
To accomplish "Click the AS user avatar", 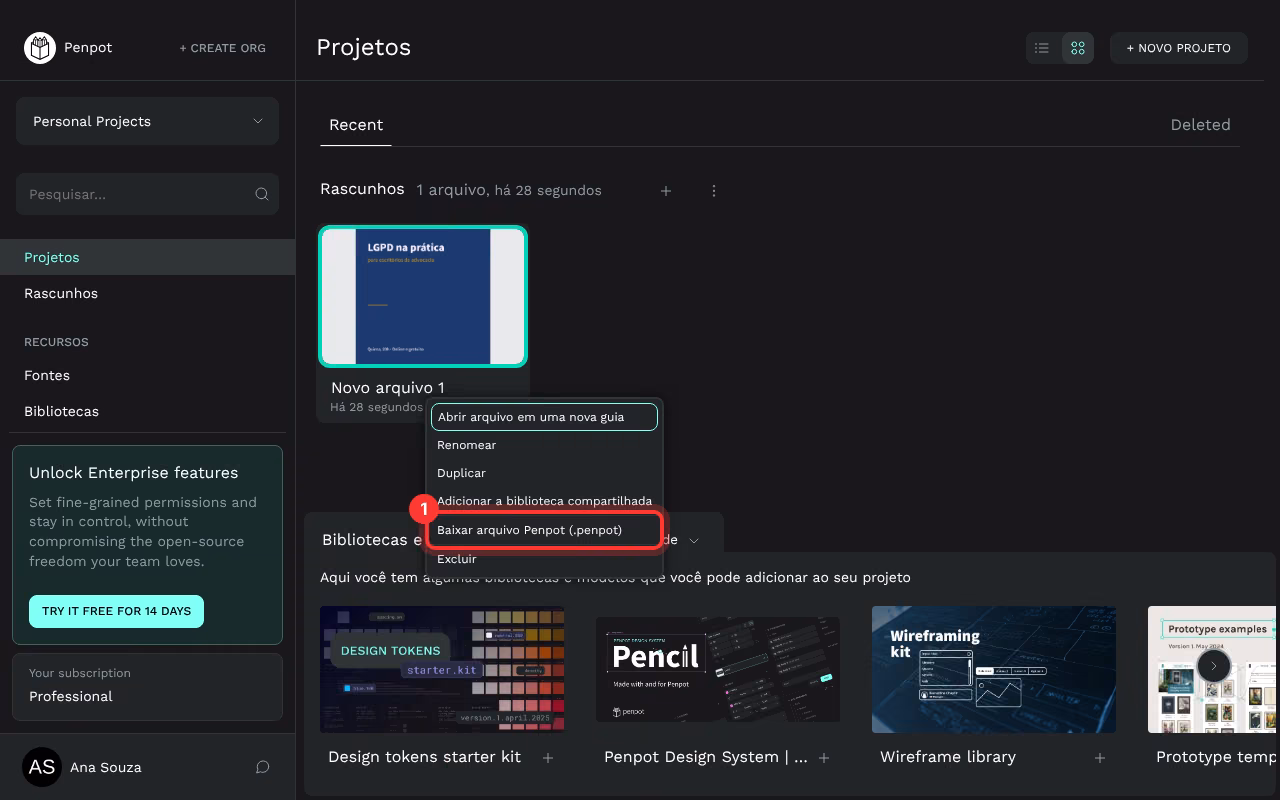I will (x=42, y=767).
